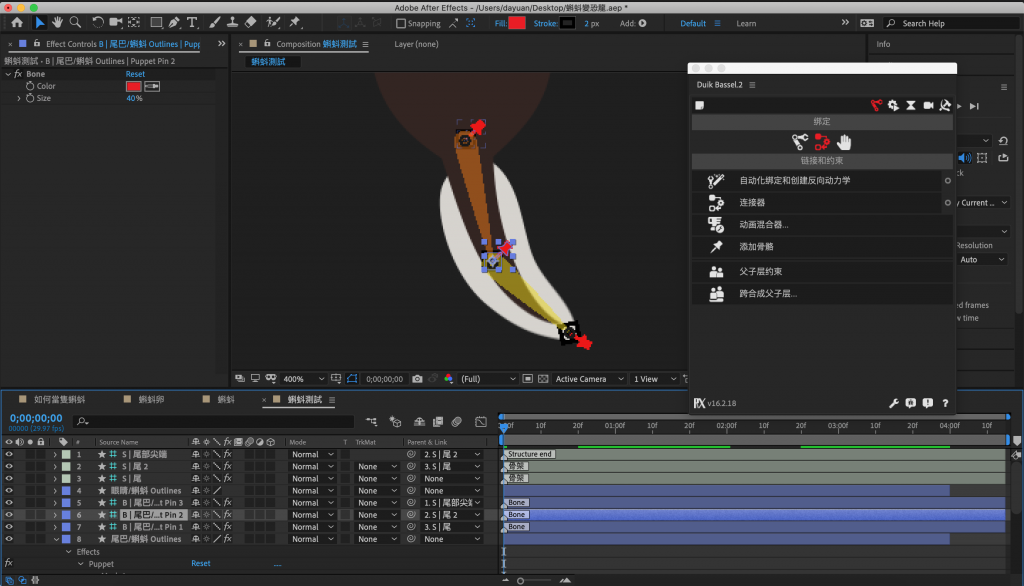Click Color eyedropper in Effect Controls
This screenshot has width=1024, height=586.
pyautogui.click(x=152, y=86)
